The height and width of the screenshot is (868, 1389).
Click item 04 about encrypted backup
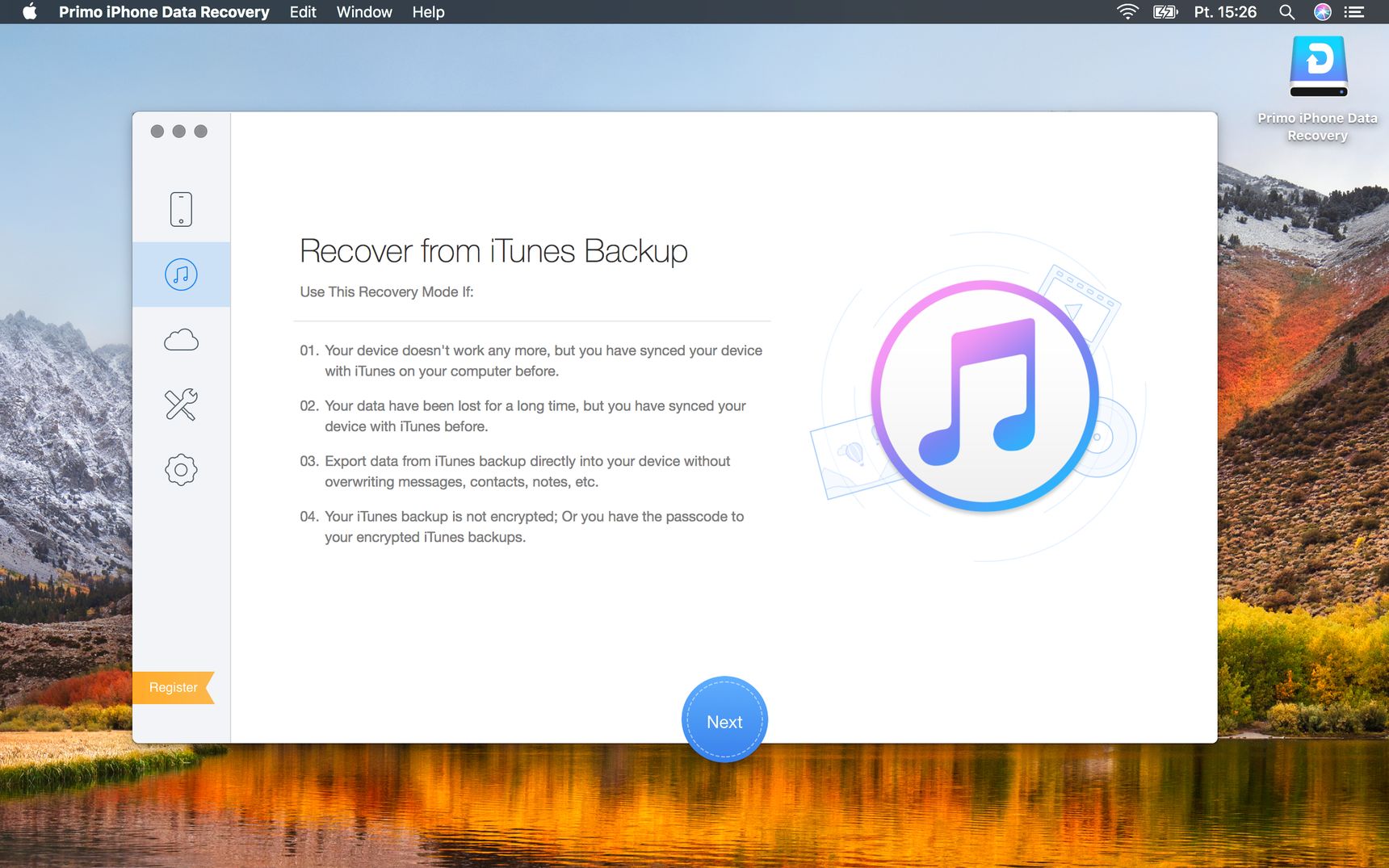[522, 526]
